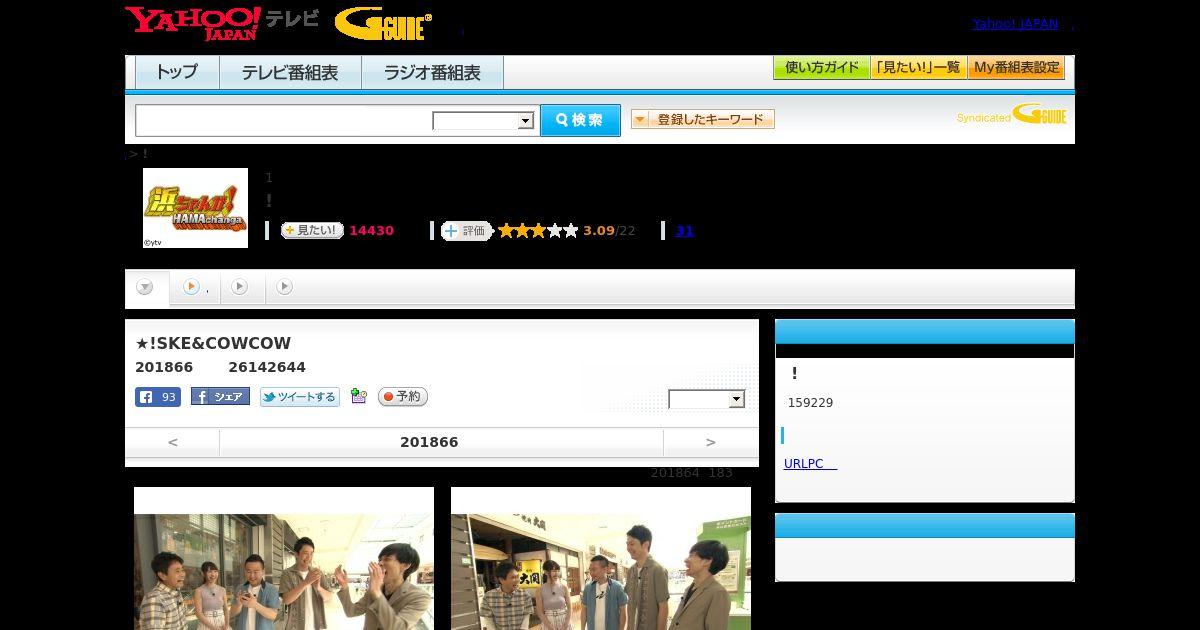
Task: Open the 31 reviews link
Action: 684,231
